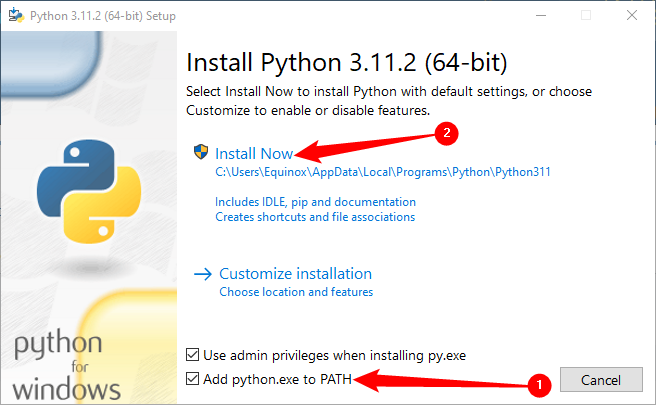This screenshot has height=405, width=656.
Task: Click the arrow icon beside Customize installation
Action: [x=203, y=274]
